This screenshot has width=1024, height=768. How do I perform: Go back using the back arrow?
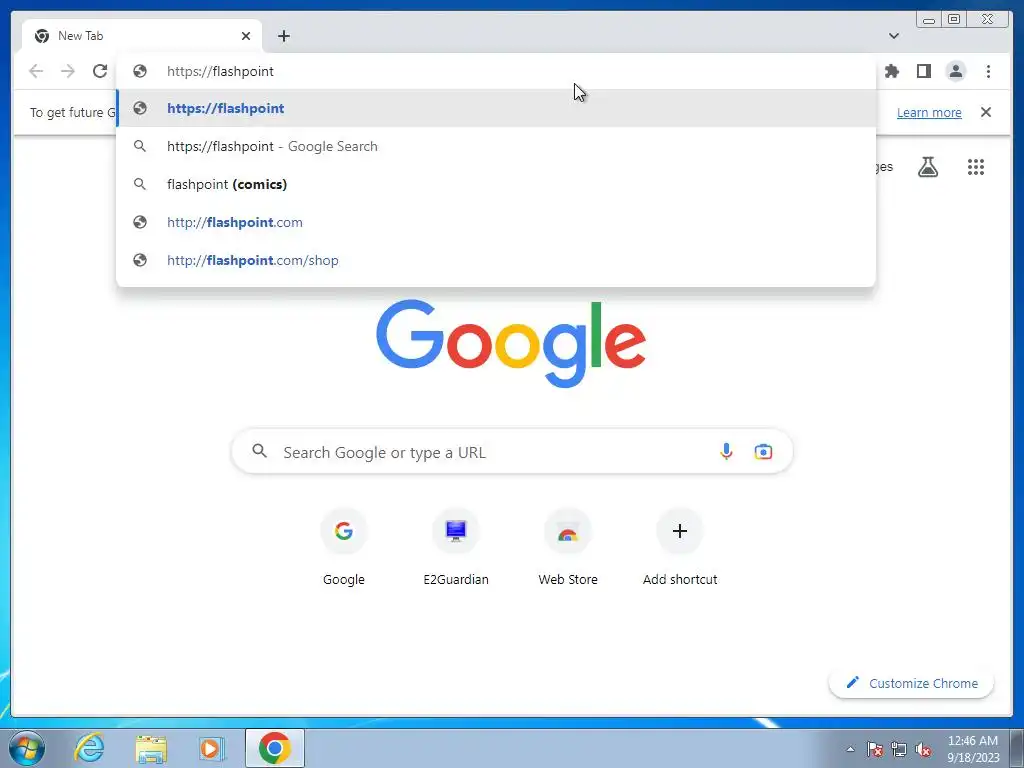coord(36,71)
